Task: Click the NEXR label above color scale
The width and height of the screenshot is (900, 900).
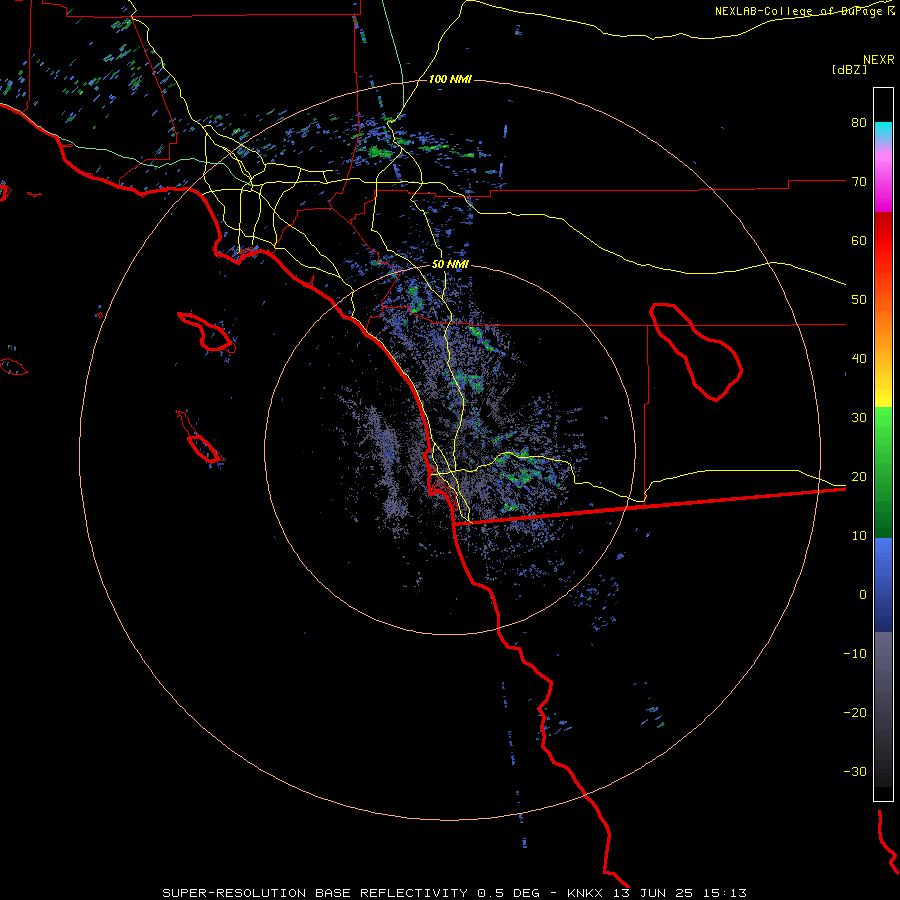Action: [879, 60]
